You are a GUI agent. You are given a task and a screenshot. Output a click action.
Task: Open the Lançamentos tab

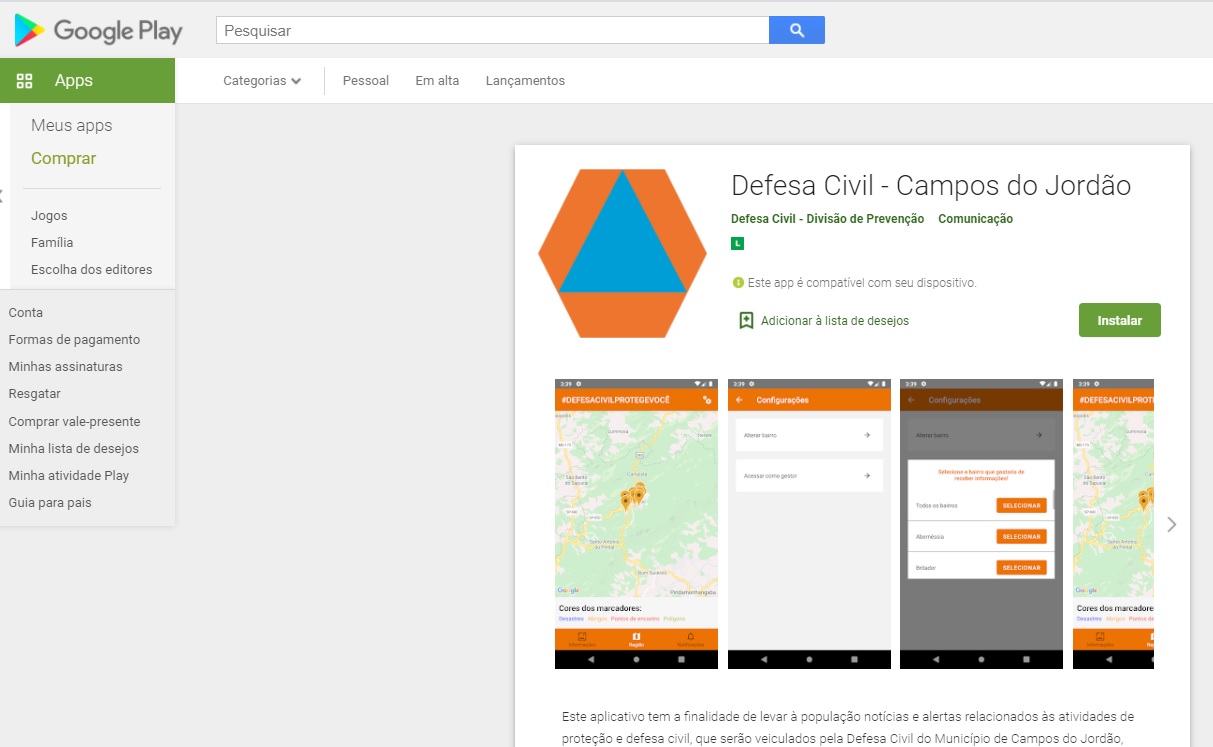click(x=525, y=81)
